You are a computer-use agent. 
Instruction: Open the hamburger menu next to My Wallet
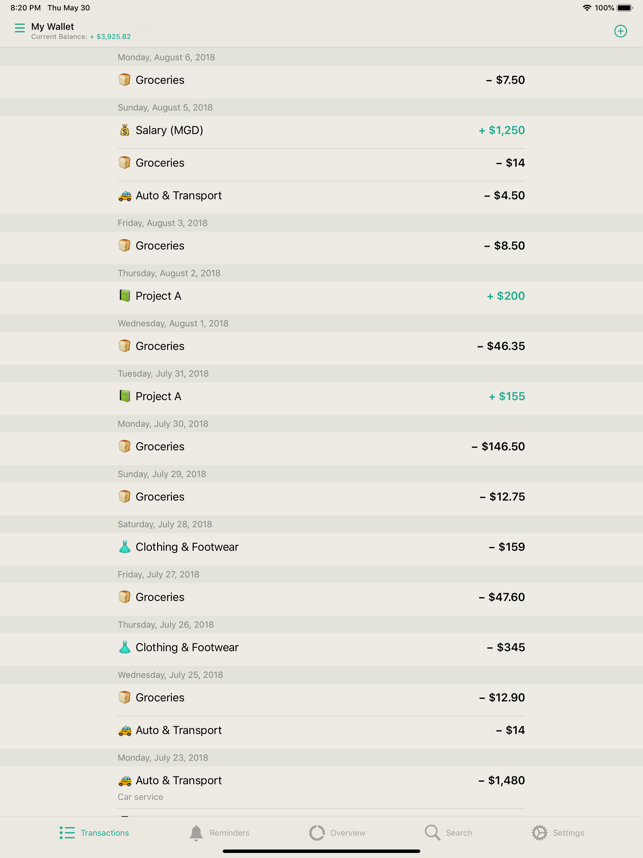(x=20, y=27)
